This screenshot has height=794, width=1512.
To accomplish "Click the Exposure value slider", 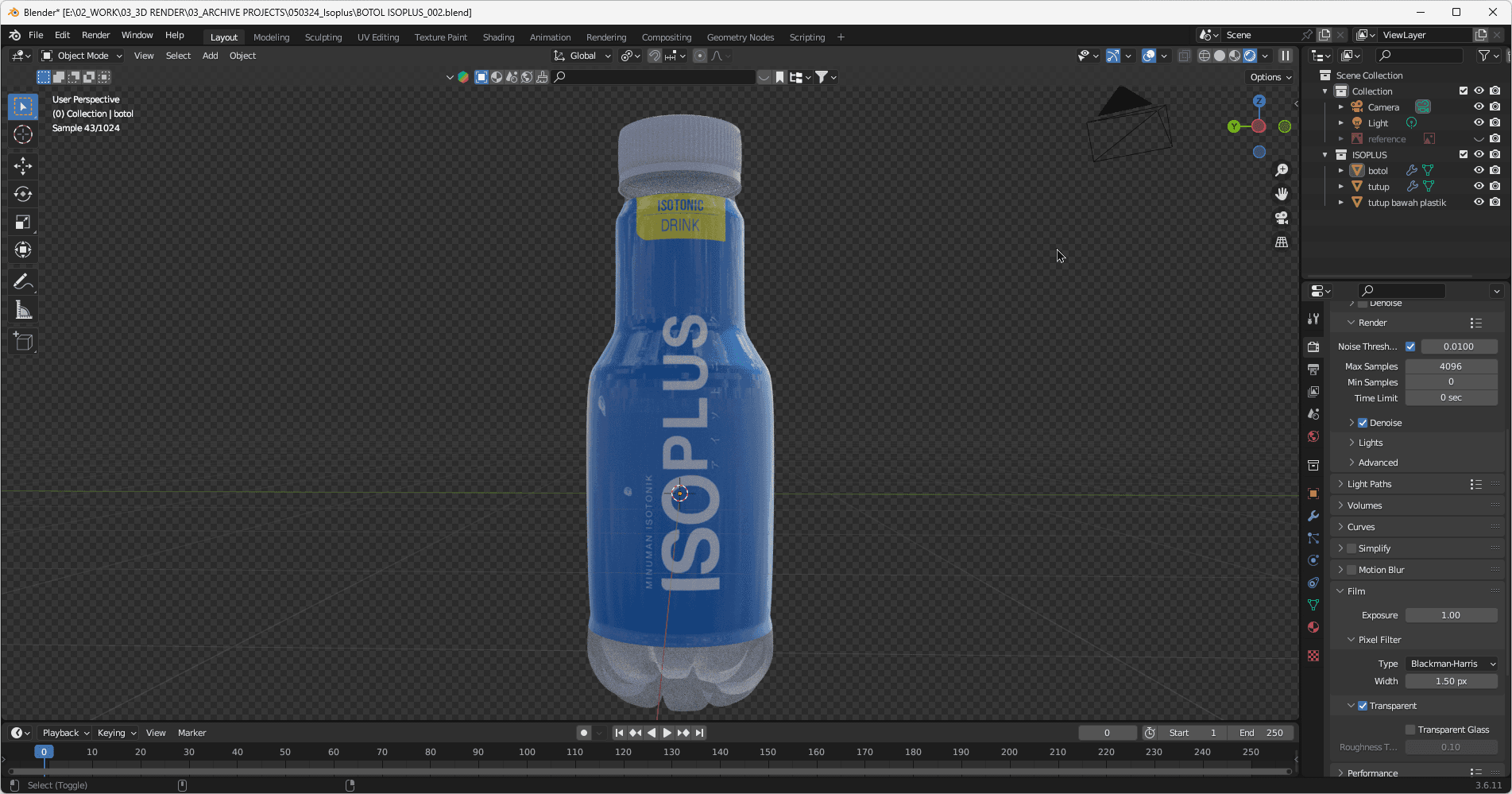I will (1452, 615).
